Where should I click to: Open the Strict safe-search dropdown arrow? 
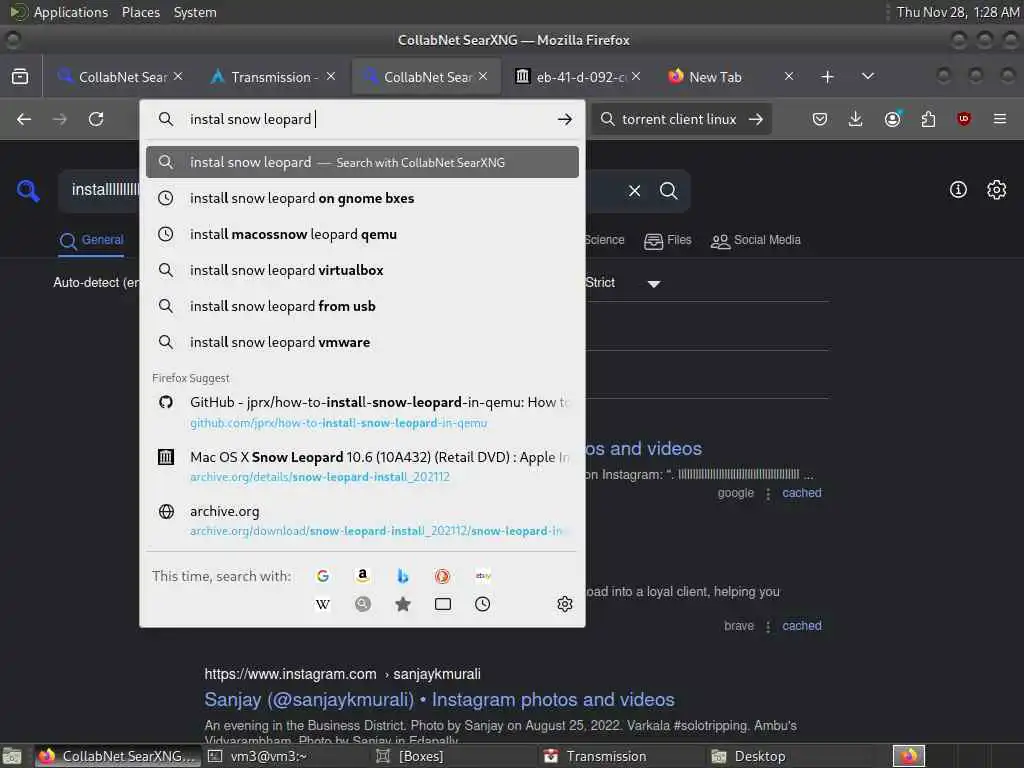(654, 283)
